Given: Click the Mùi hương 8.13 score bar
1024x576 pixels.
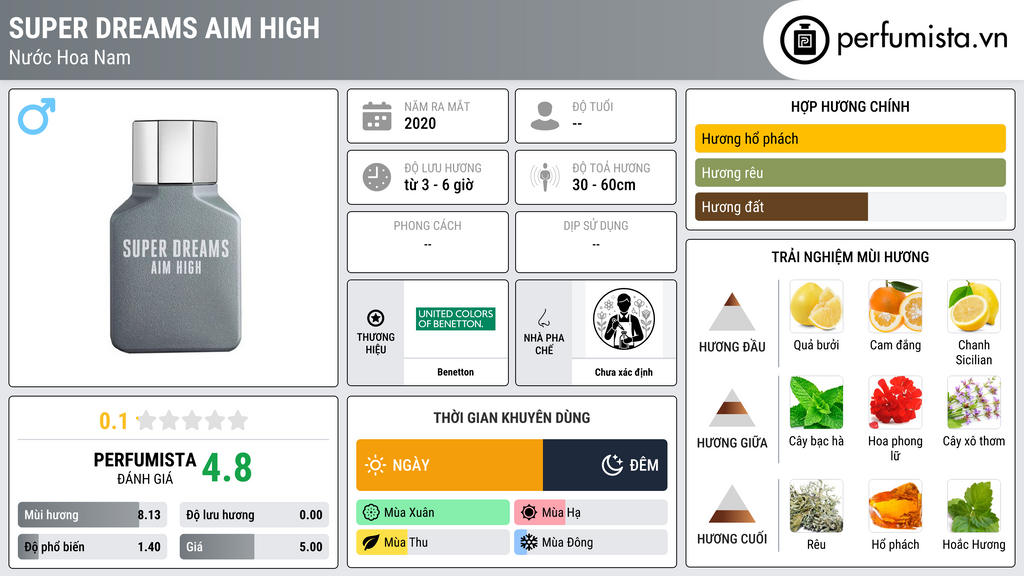Looking at the screenshot, I should click(92, 515).
